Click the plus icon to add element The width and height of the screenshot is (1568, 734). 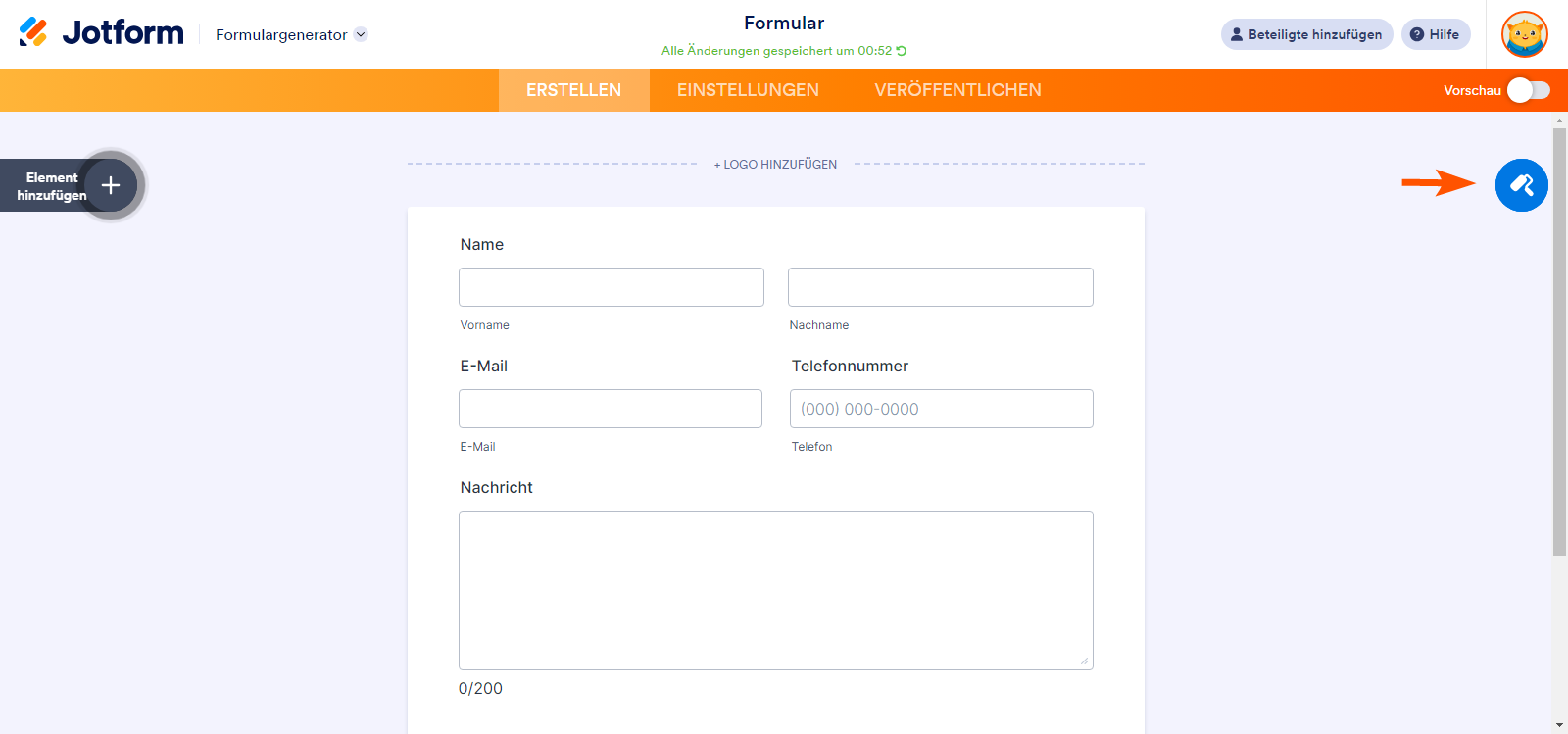tap(111, 185)
